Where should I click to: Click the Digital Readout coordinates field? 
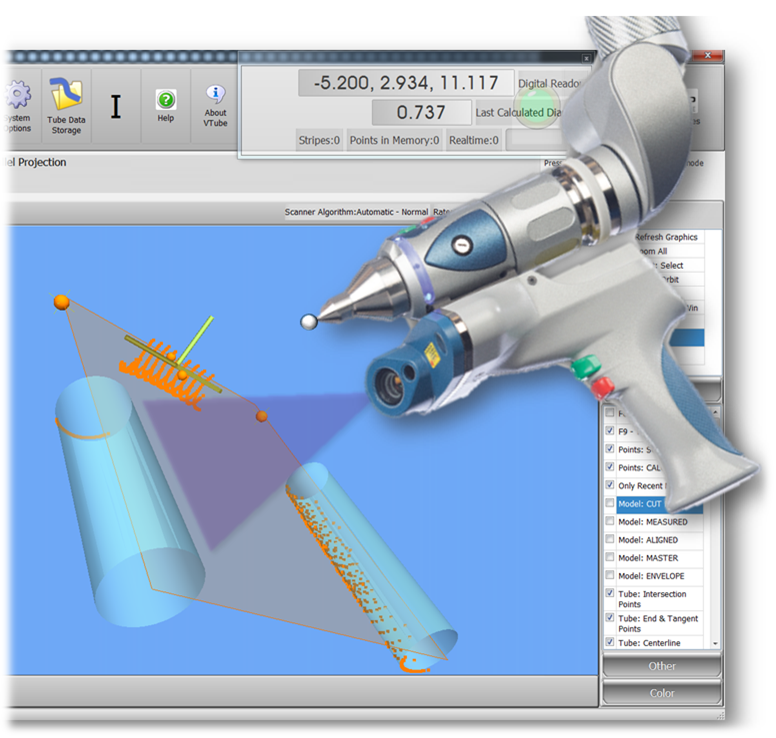coord(405,83)
